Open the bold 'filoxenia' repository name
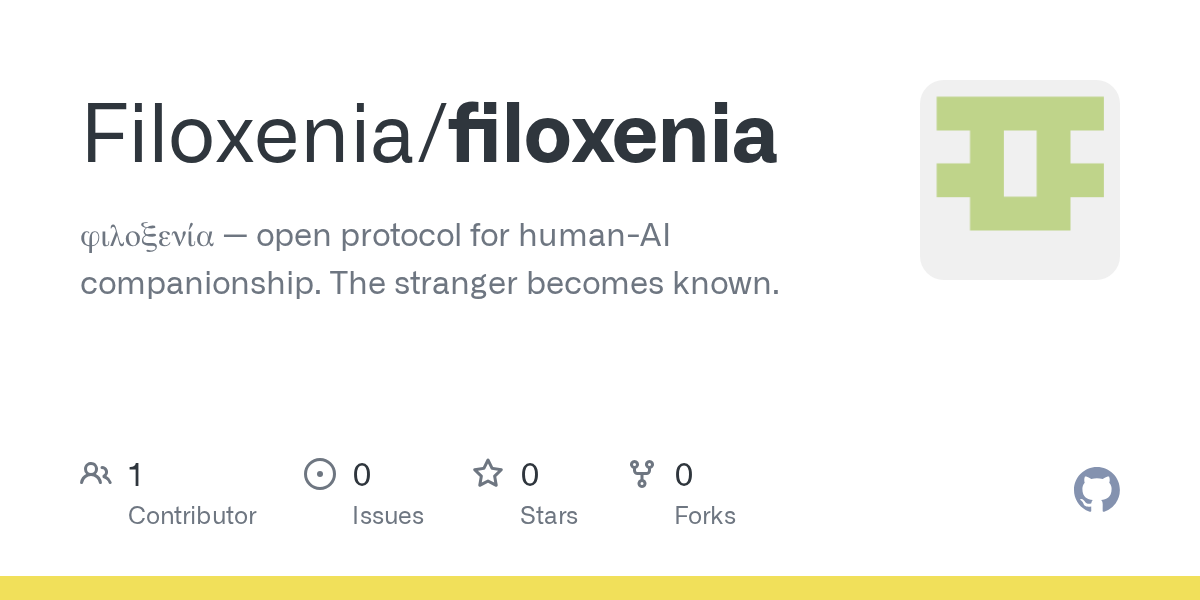1200x600 pixels. click(612, 135)
